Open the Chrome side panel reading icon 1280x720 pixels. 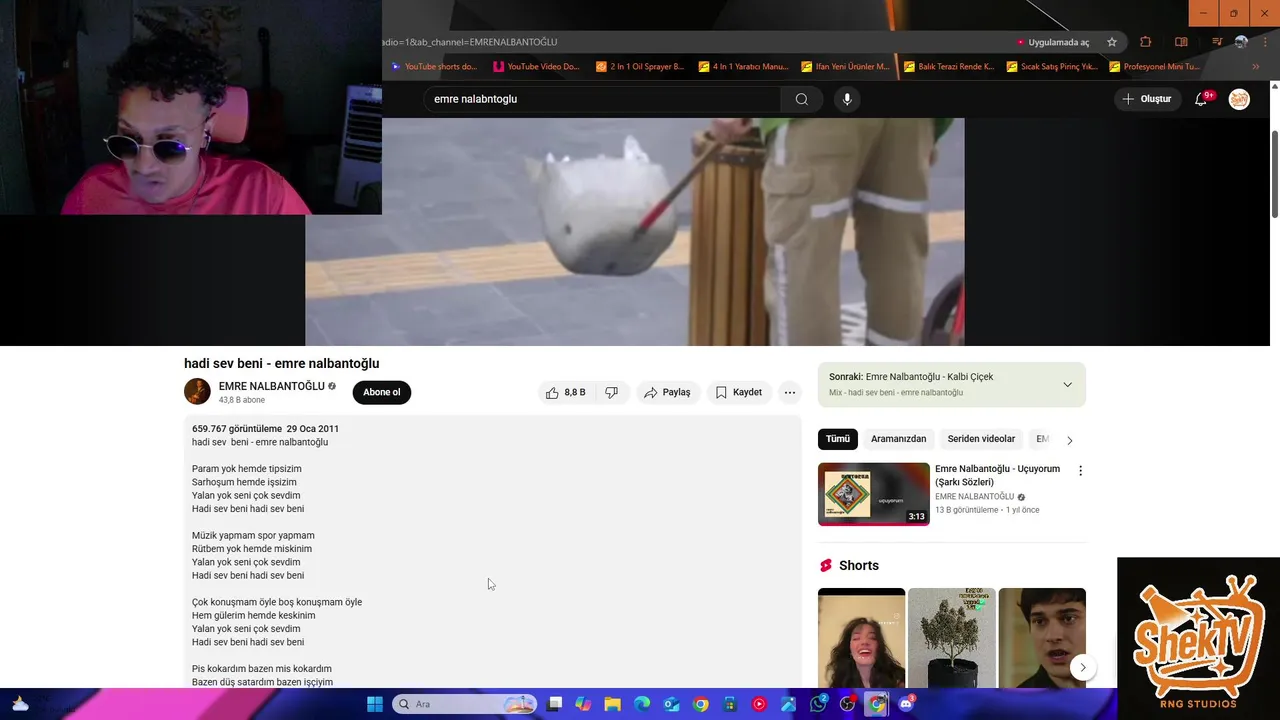tap(1181, 42)
